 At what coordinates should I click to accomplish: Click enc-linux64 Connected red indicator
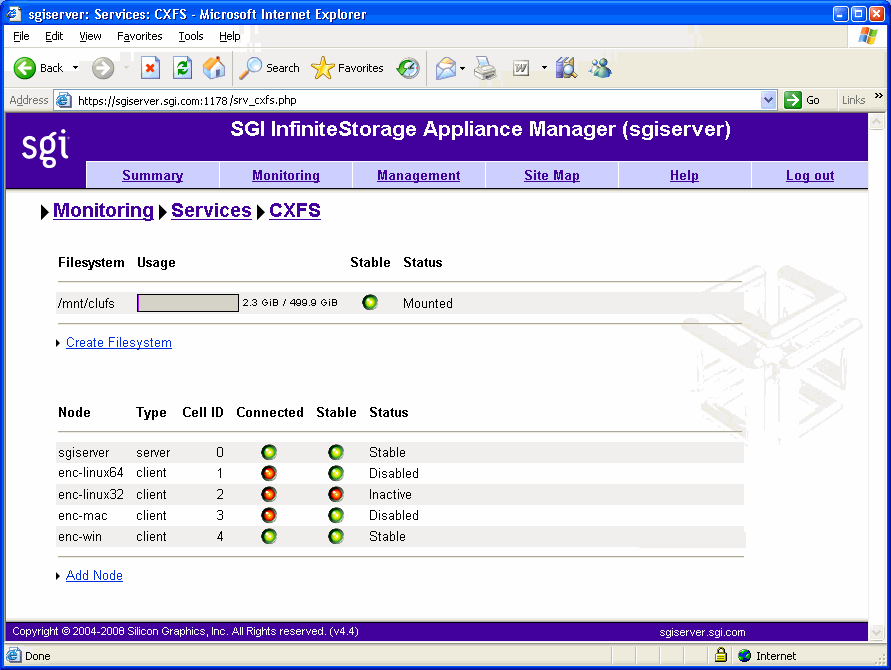click(x=269, y=473)
